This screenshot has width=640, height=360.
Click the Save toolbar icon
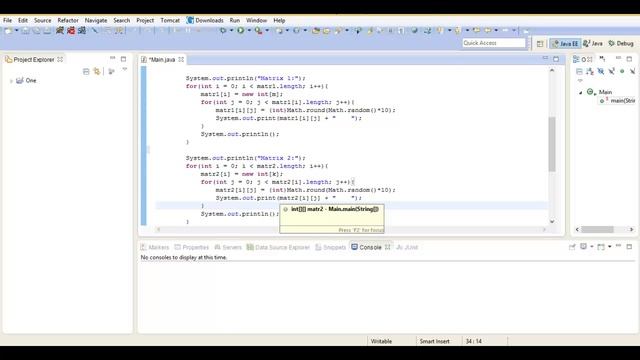[x=25, y=31]
